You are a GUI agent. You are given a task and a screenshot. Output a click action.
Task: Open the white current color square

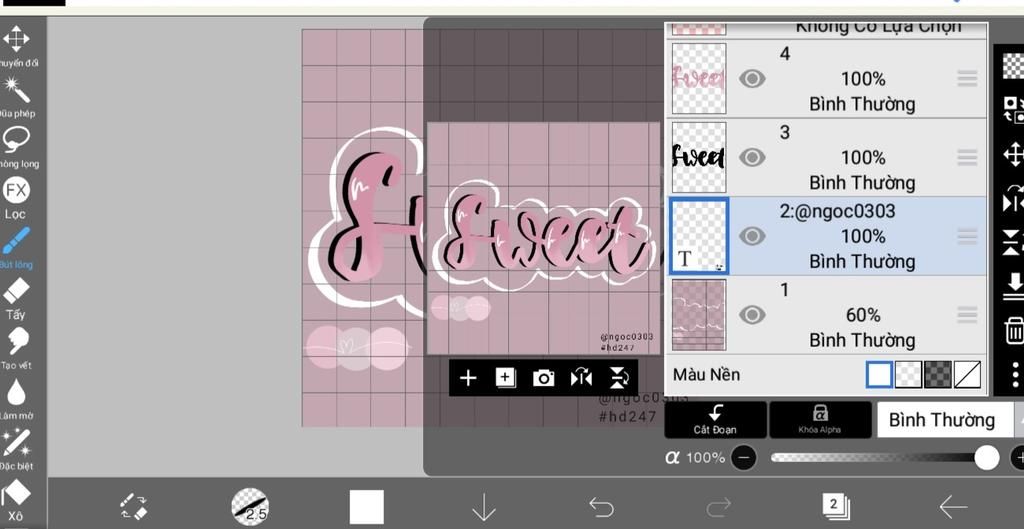(x=366, y=507)
